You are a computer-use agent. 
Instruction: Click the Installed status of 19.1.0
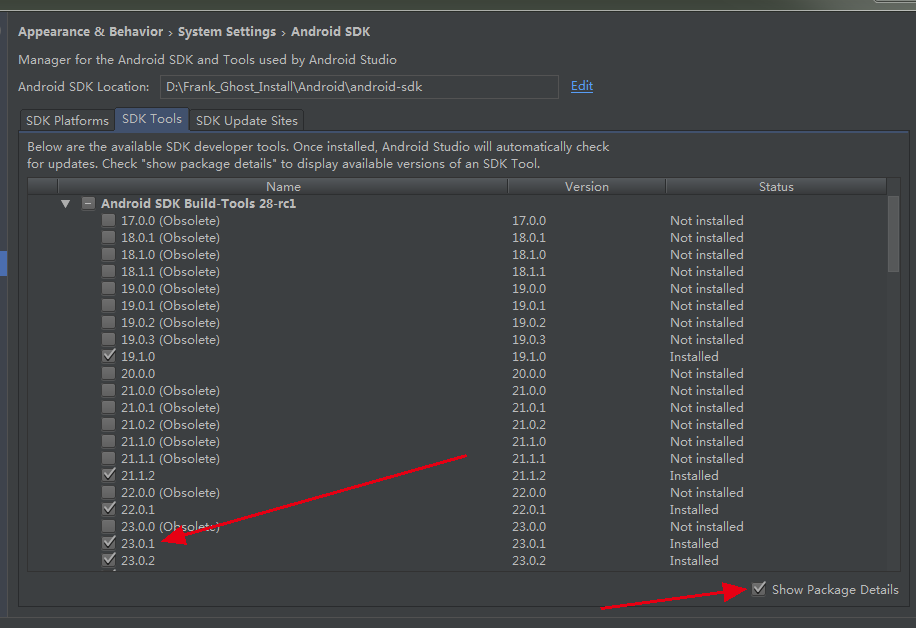[694, 356]
